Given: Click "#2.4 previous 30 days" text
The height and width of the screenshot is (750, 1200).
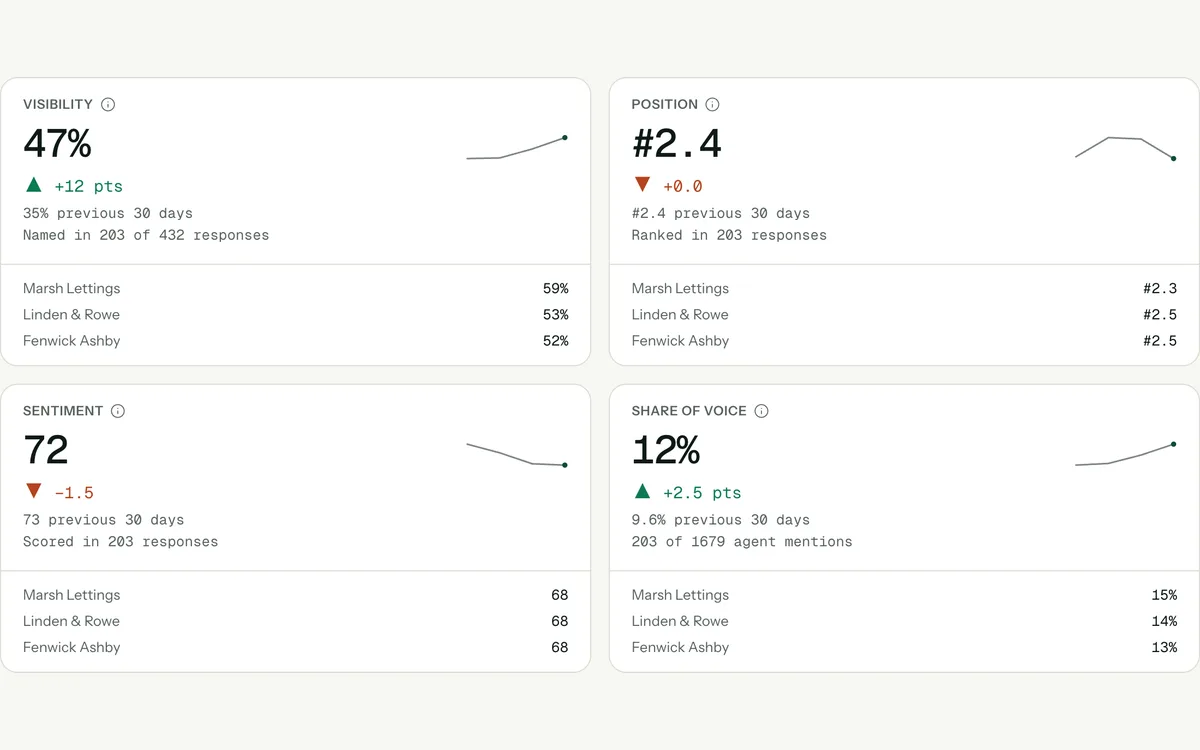Looking at the screenshot, I should [x=721, y=213].
